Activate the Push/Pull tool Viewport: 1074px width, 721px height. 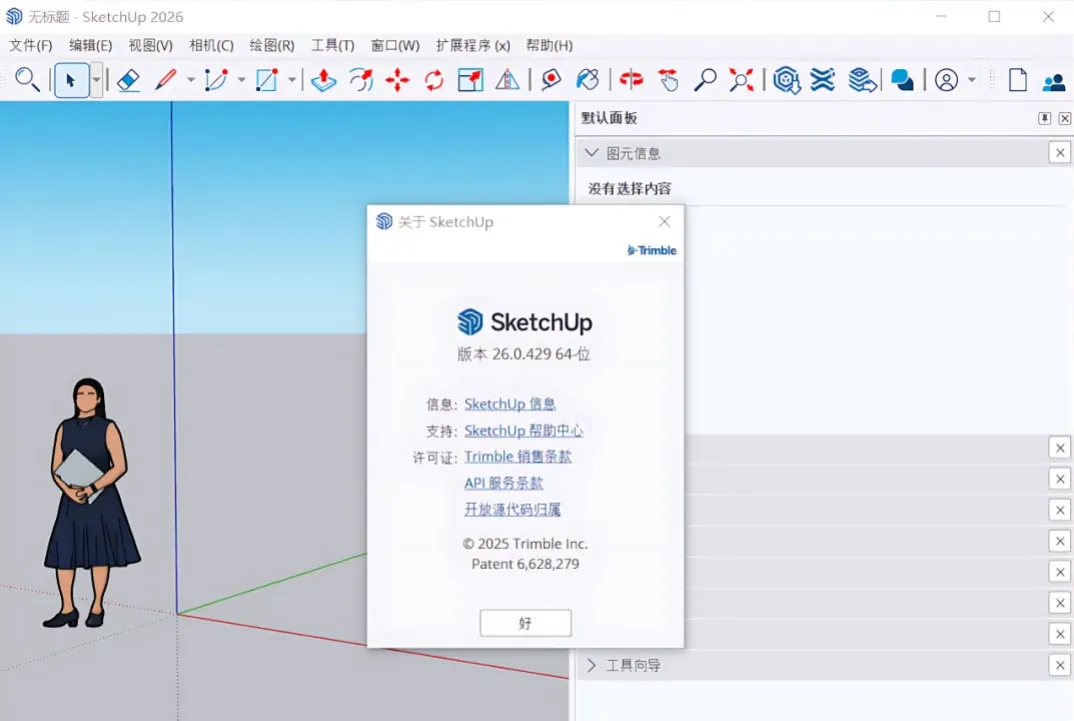(323, 80)
